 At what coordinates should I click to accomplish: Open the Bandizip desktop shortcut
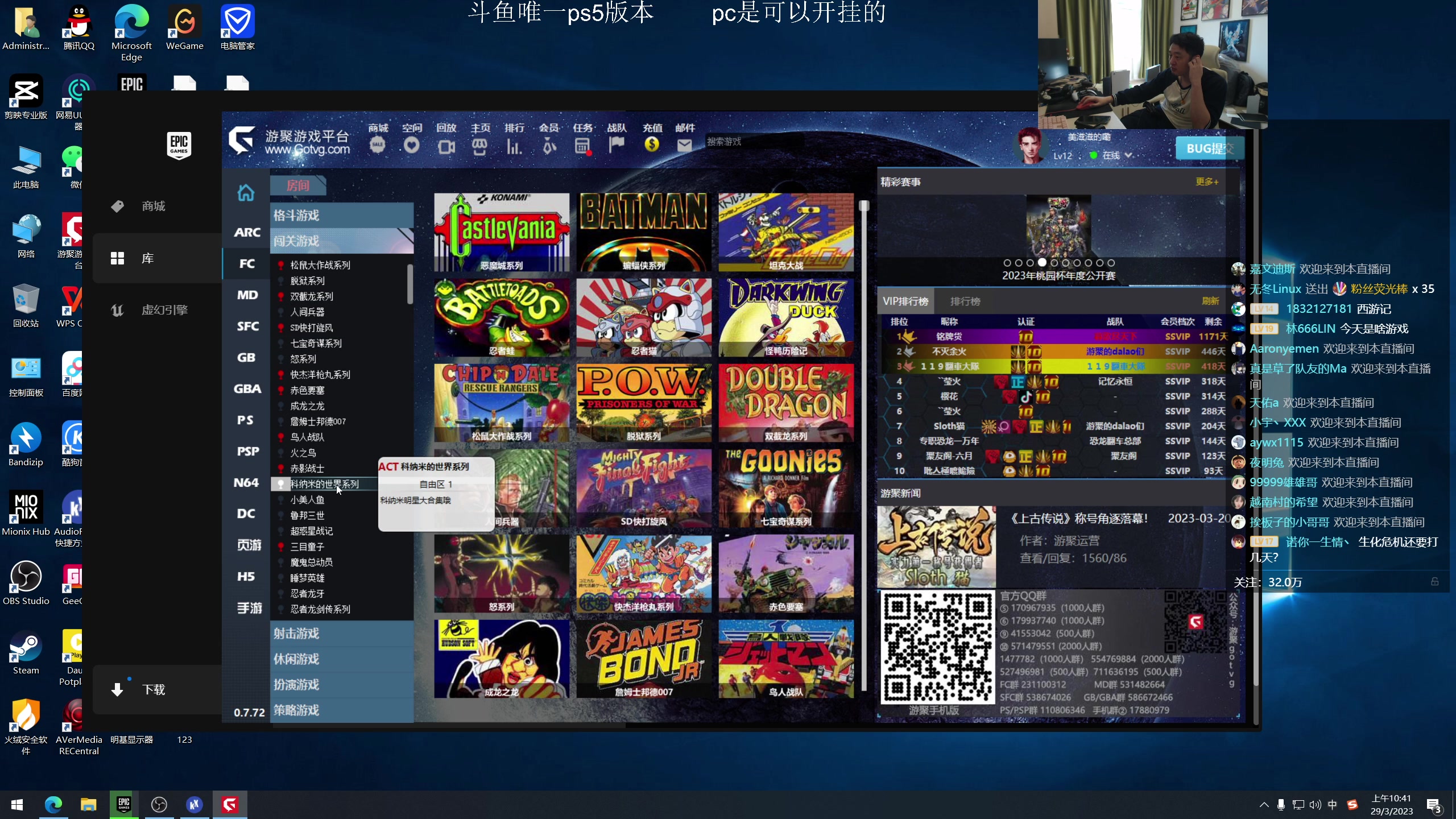(x=26, y=445)
